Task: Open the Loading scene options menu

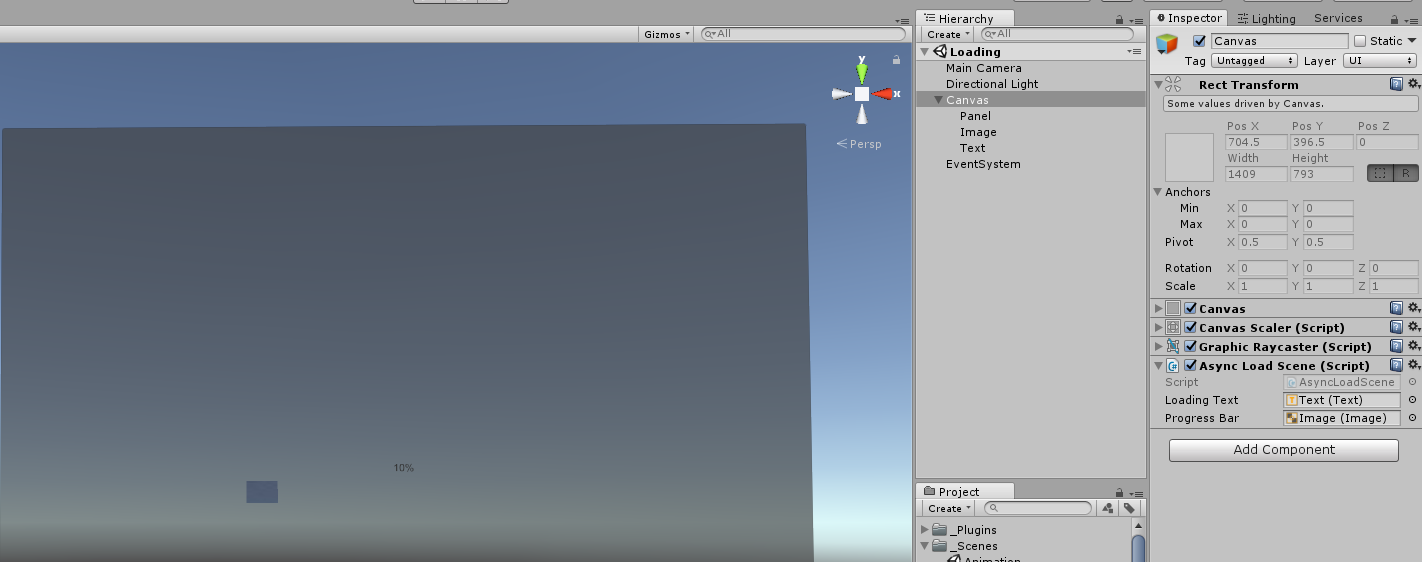Action: (1134, 51)
